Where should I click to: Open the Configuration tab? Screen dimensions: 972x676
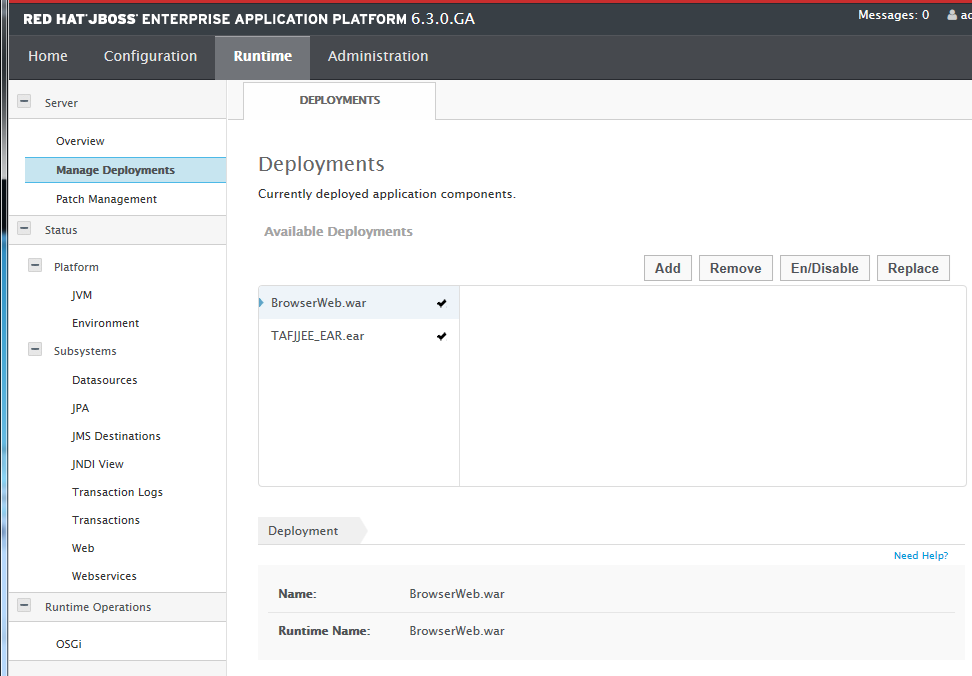click(x=150, y=56)
